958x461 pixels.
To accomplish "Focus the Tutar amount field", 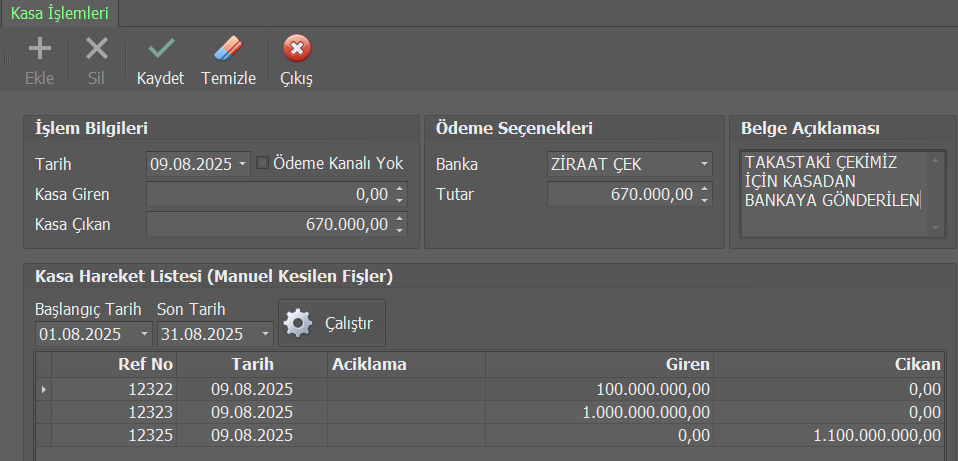I will click(620, 194).
